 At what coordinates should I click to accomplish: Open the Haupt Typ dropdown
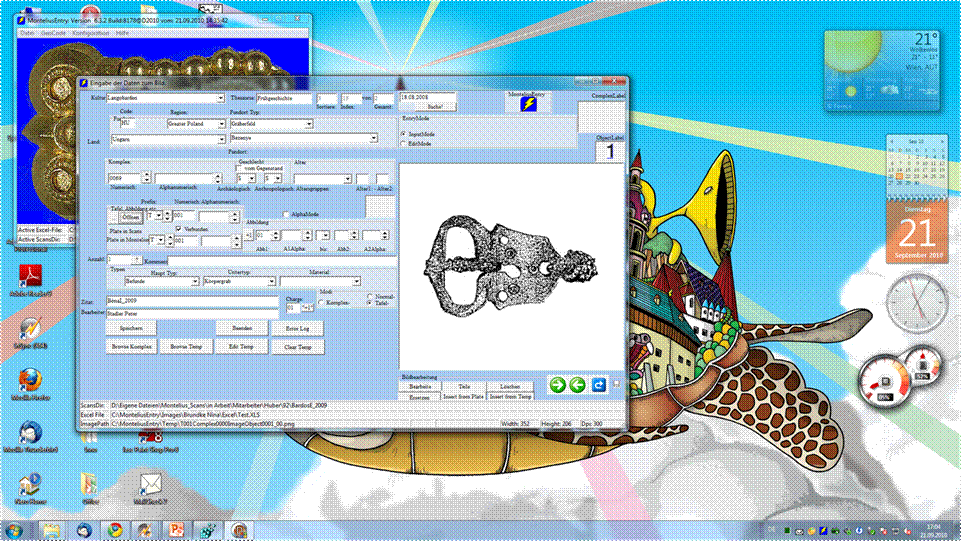point(194,281)
